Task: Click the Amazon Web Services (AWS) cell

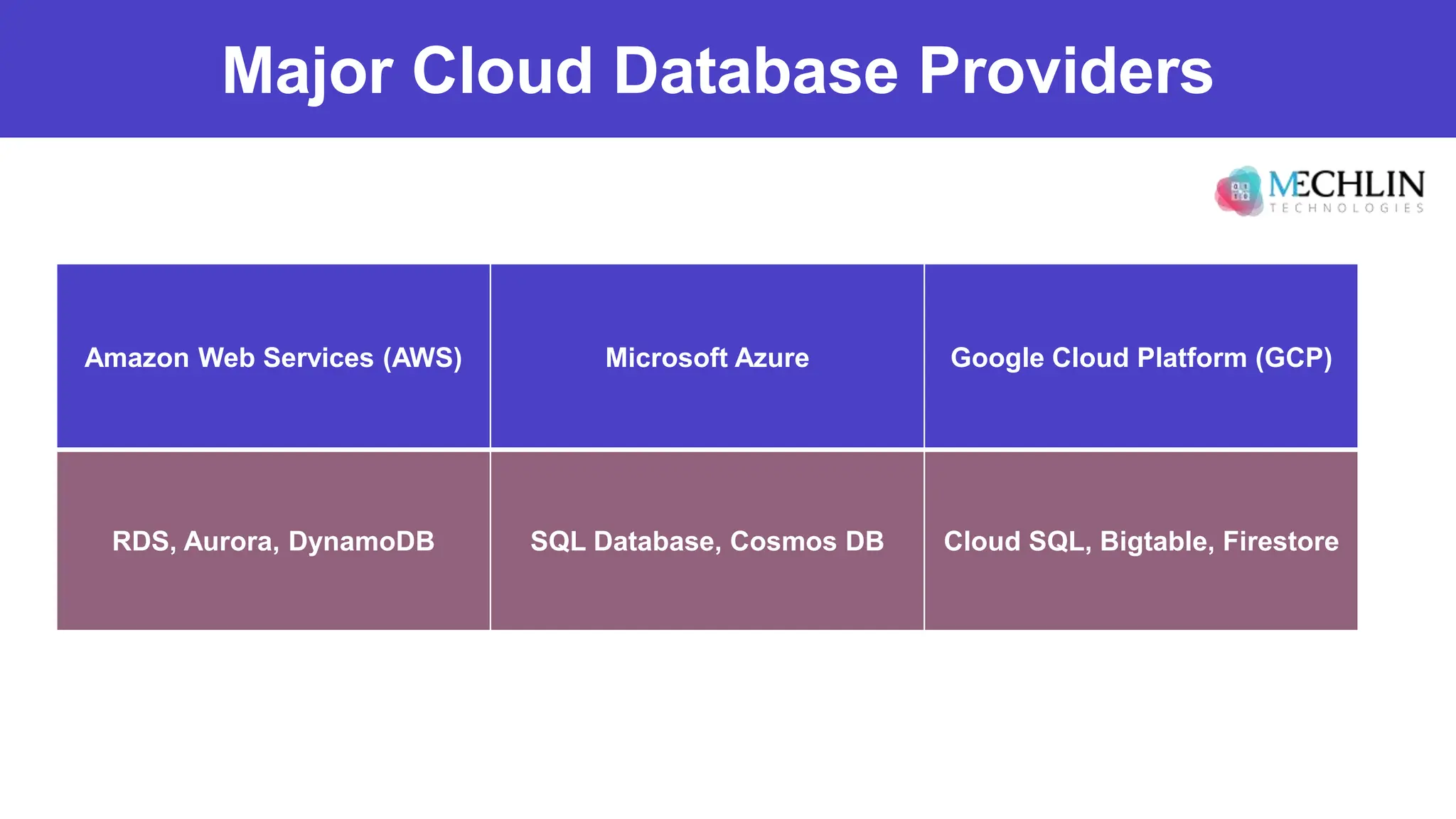Action: pos(274,356)
